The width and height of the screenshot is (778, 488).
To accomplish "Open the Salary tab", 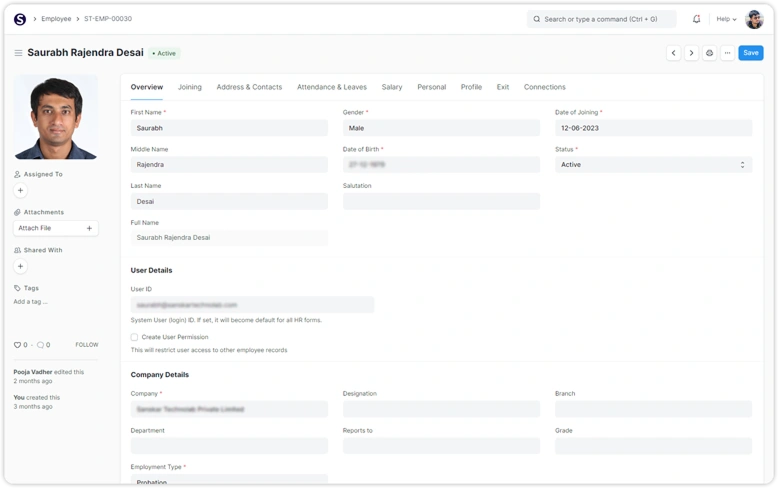I will (392, 87).
